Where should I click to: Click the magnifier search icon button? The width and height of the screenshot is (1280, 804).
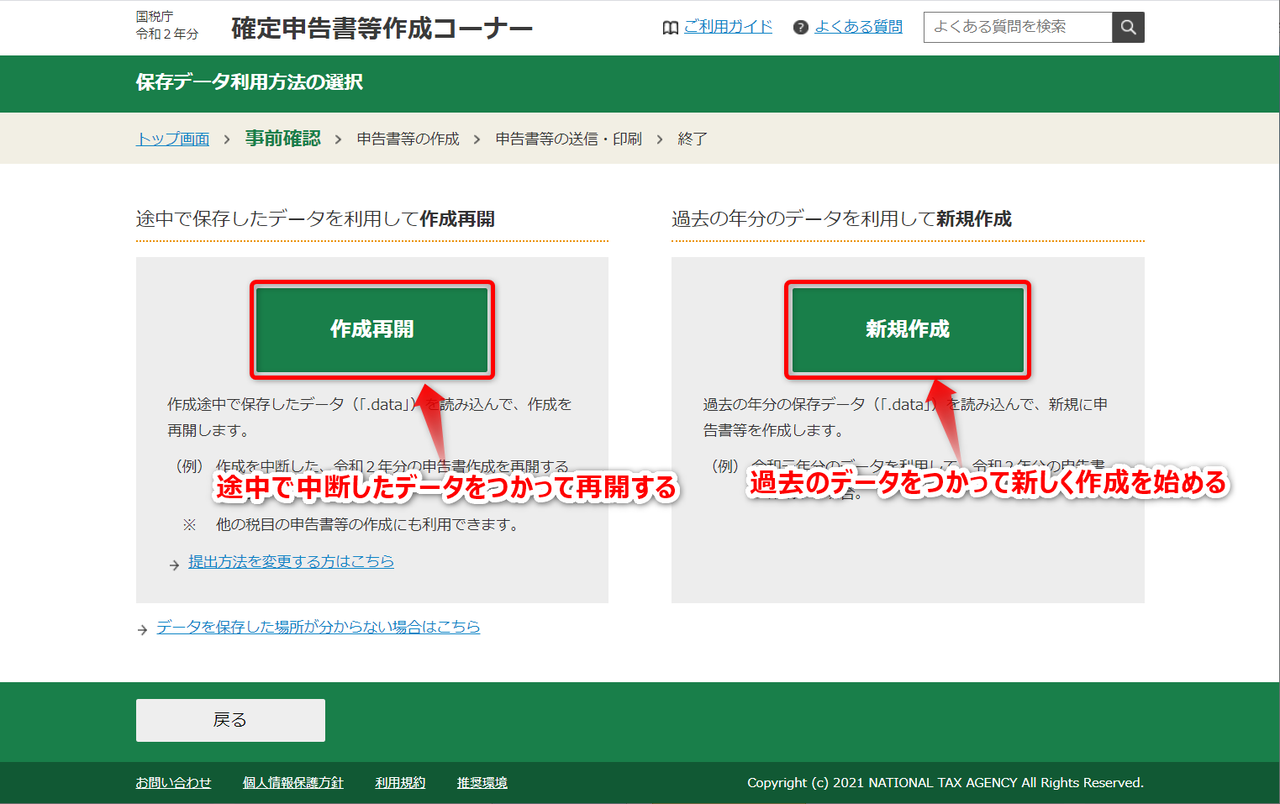pos(1128,27)
